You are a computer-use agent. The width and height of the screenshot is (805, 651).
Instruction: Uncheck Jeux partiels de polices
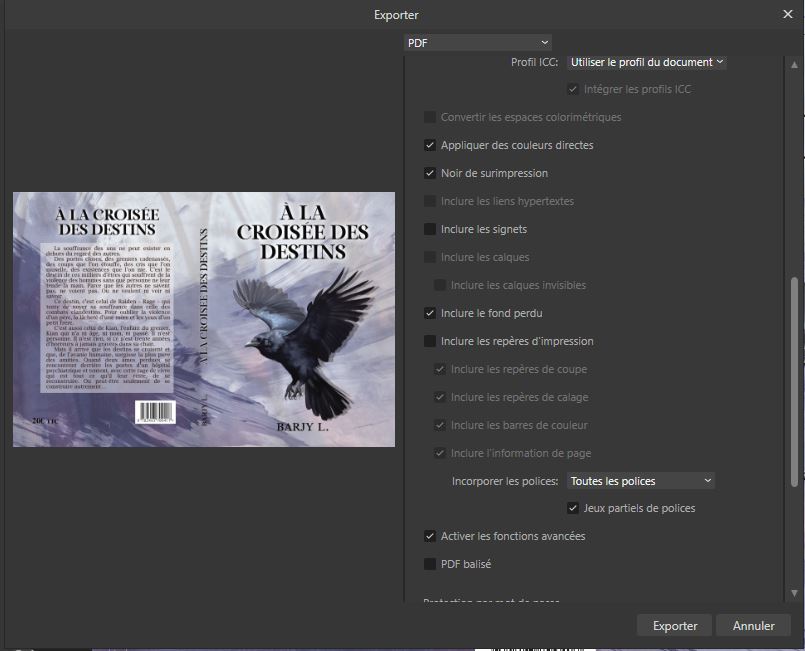pos(573,508)
